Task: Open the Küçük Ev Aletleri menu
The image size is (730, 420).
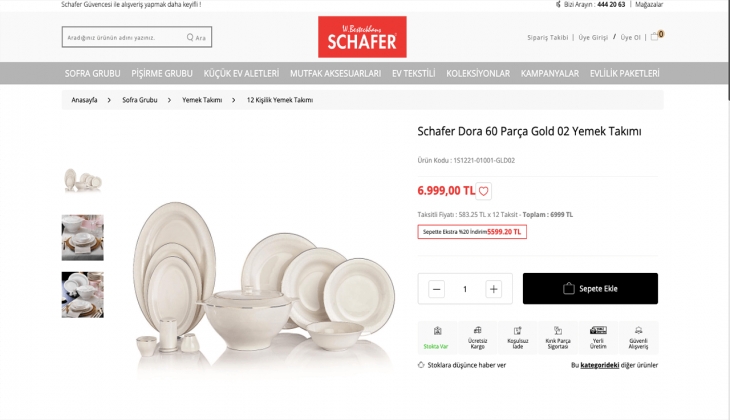Action: 241,74
